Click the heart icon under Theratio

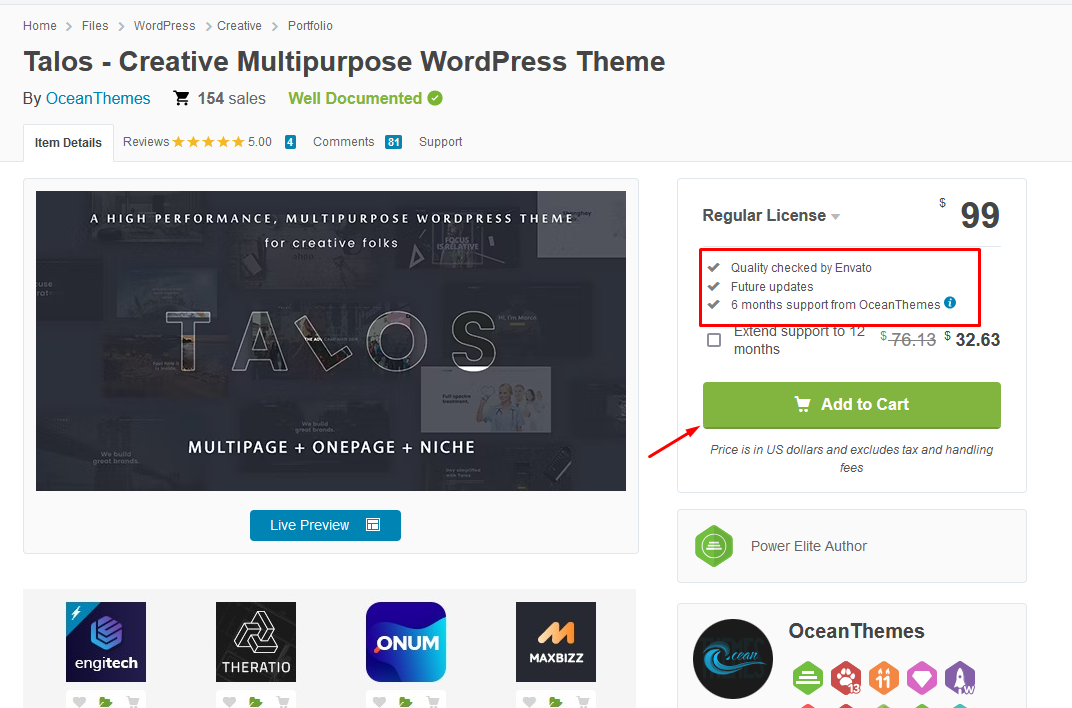click(230, 702)
